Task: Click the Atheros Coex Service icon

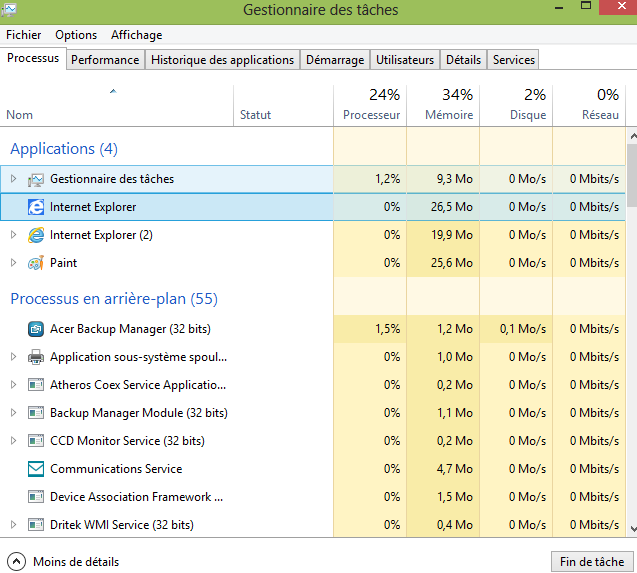Action: [x=36, y=385]
